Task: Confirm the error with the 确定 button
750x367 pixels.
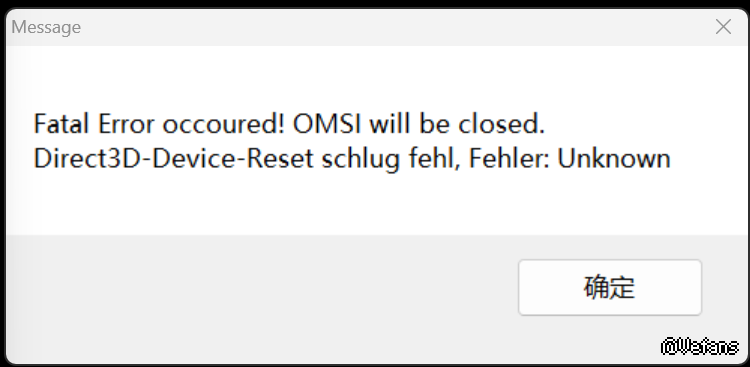Action: (x=610, y=288)
